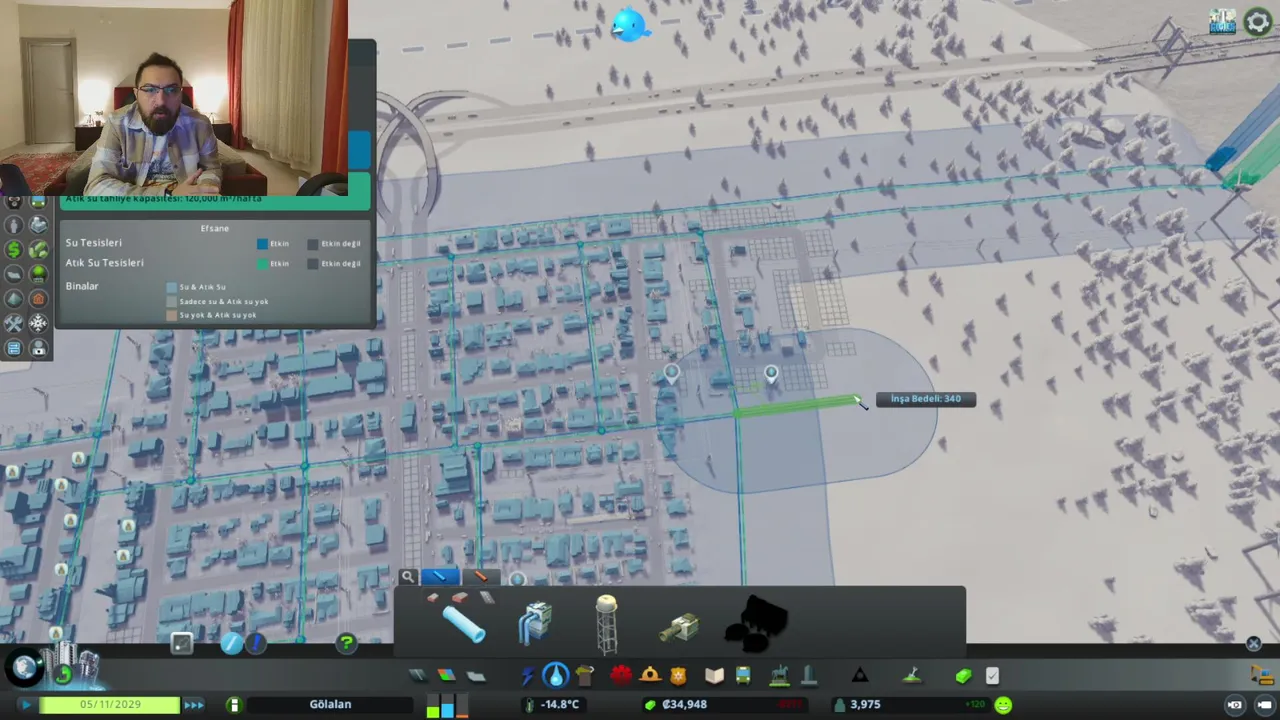Viewport: 1280px width, 720px height.
Task: Open the Healthcare build menu
Action: click(621, 675)
